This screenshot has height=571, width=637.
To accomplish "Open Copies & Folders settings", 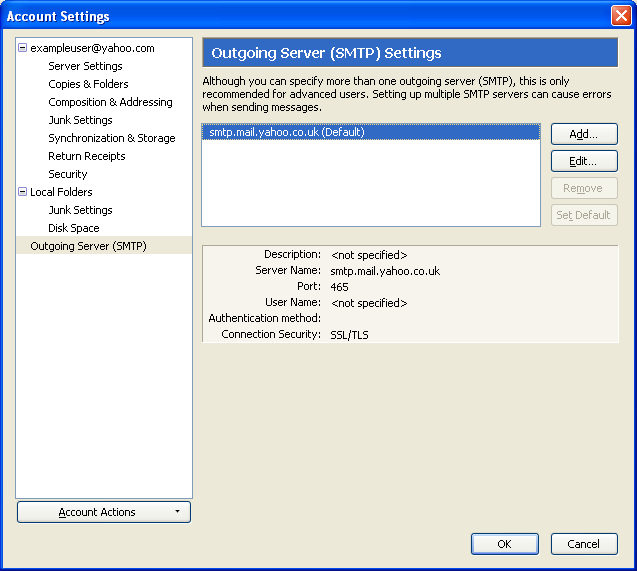I will coord(88,84).
